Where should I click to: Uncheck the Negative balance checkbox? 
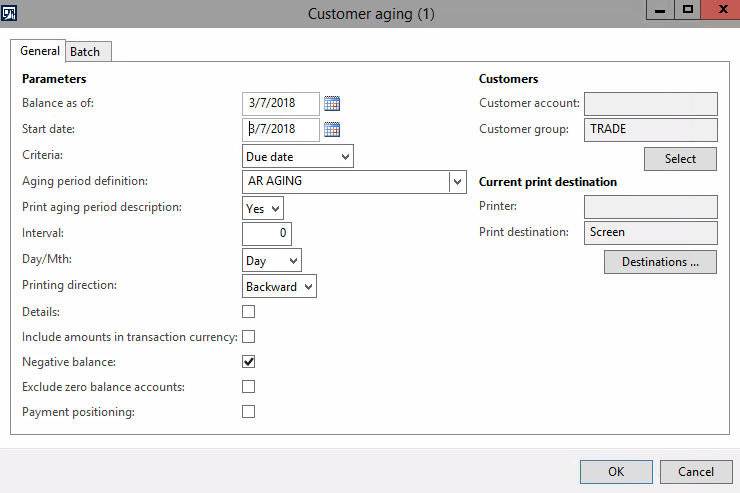tap(248, 362)
